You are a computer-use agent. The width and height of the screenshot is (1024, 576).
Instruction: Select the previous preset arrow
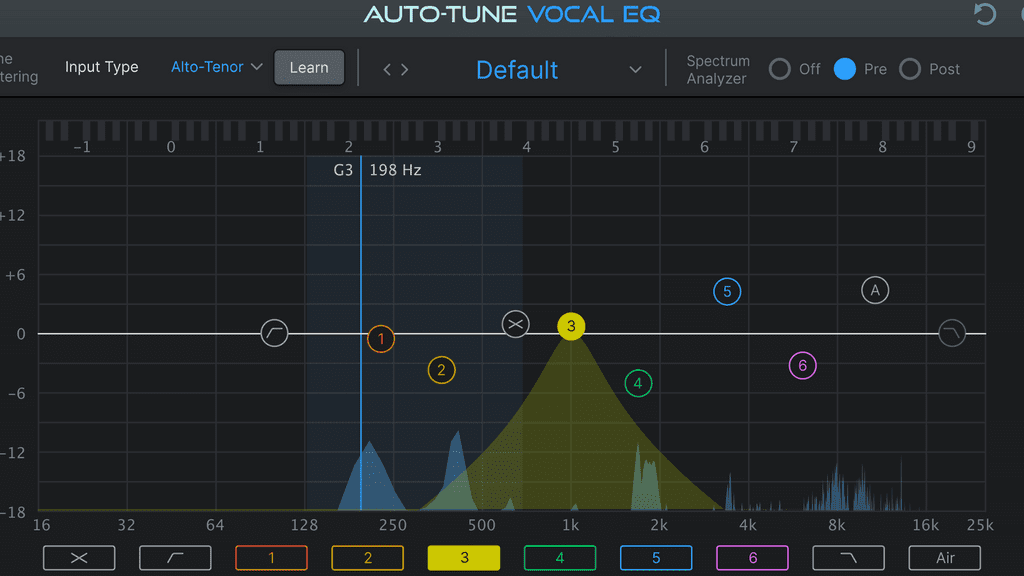387,69
